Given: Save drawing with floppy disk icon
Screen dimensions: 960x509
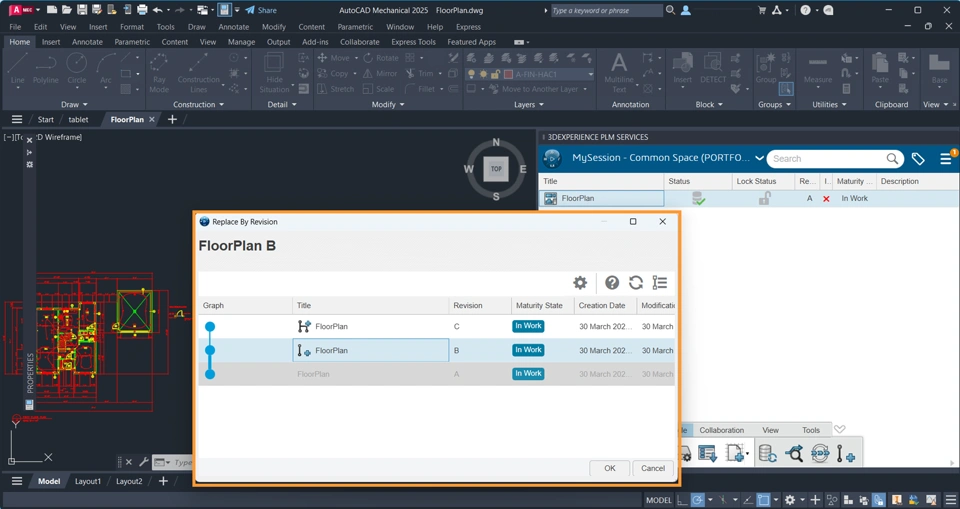Looking at the screenshot, I should coord(81,10).
